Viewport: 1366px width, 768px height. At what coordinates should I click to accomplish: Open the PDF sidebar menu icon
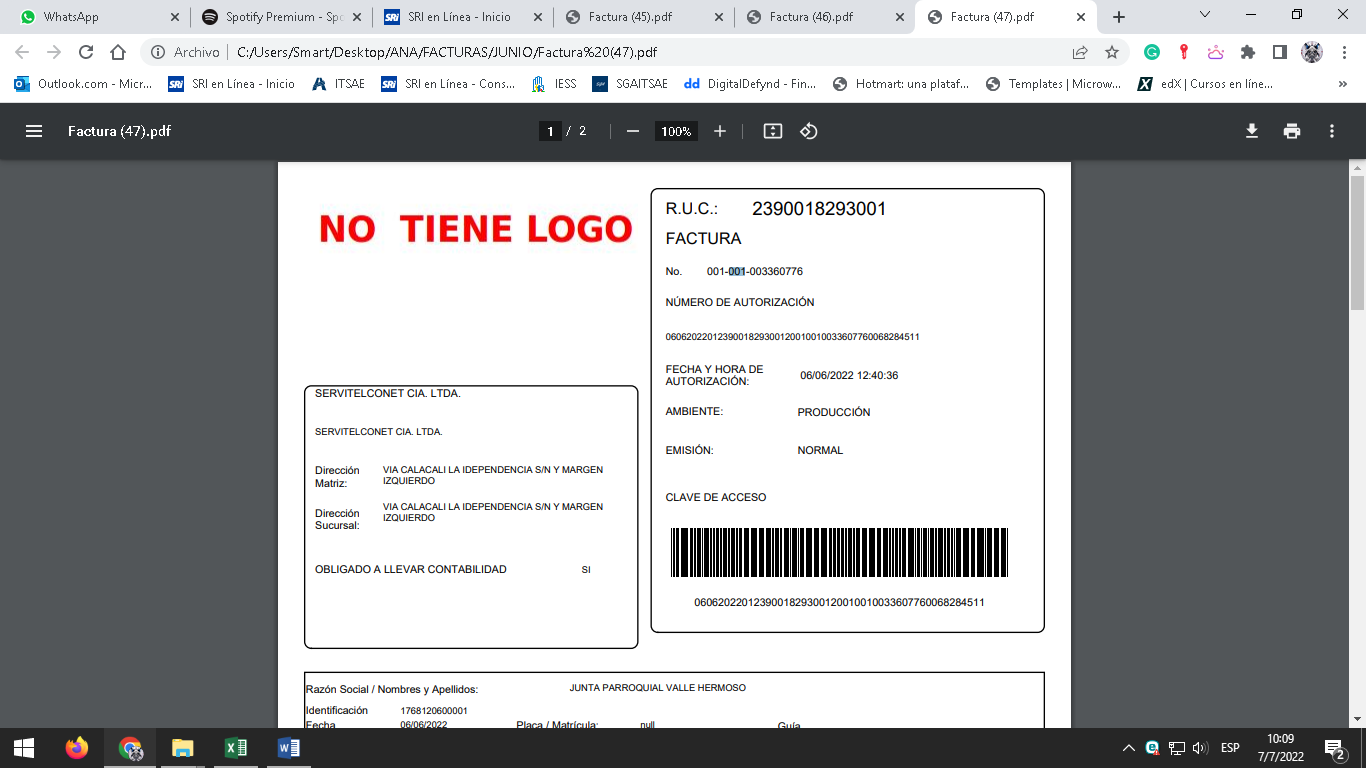[x=34, y=131]
